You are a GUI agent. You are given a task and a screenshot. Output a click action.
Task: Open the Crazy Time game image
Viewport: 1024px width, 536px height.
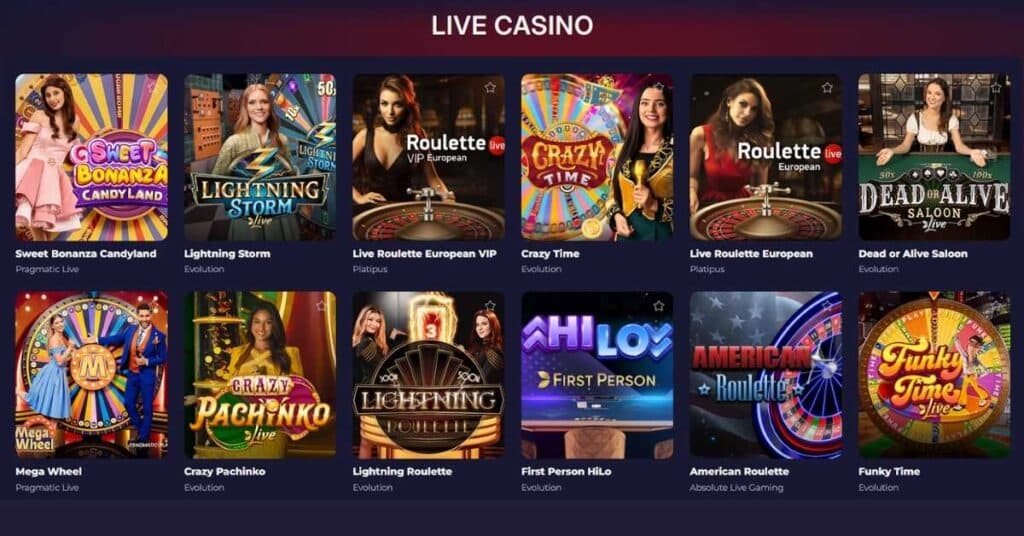[597, 157]
